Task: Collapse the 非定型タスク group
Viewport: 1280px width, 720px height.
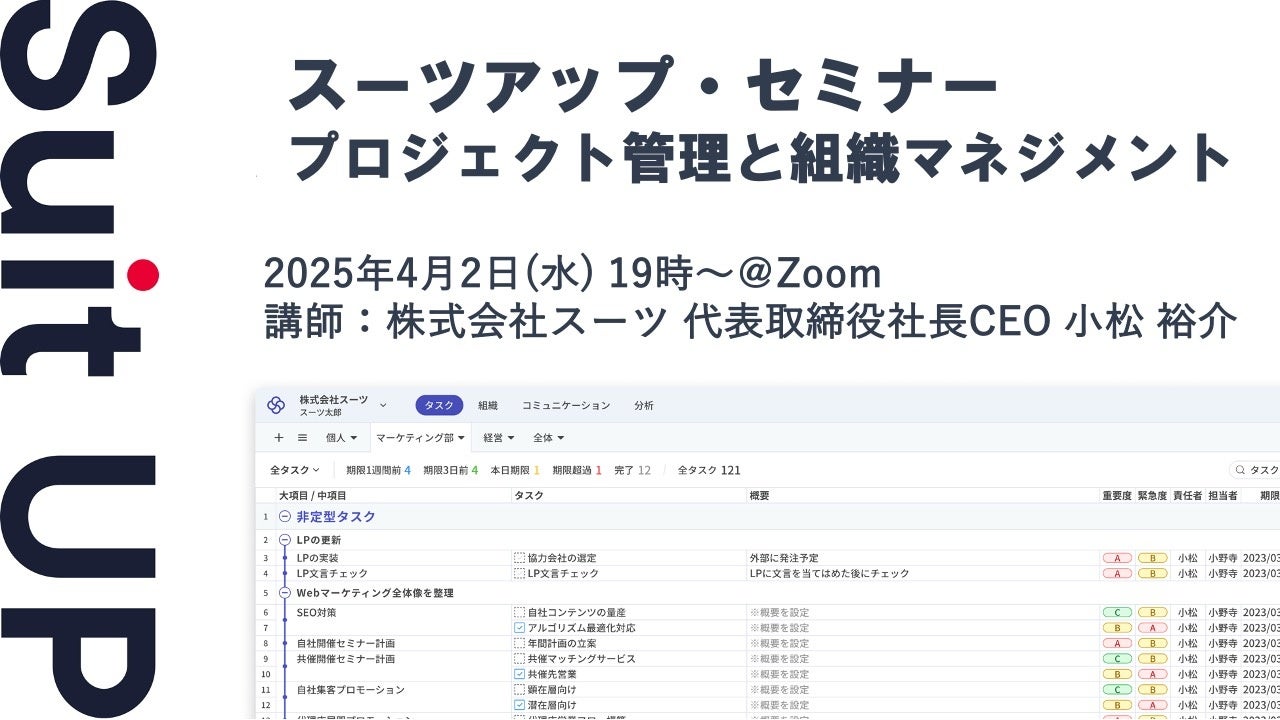Action: pos(285,517)
